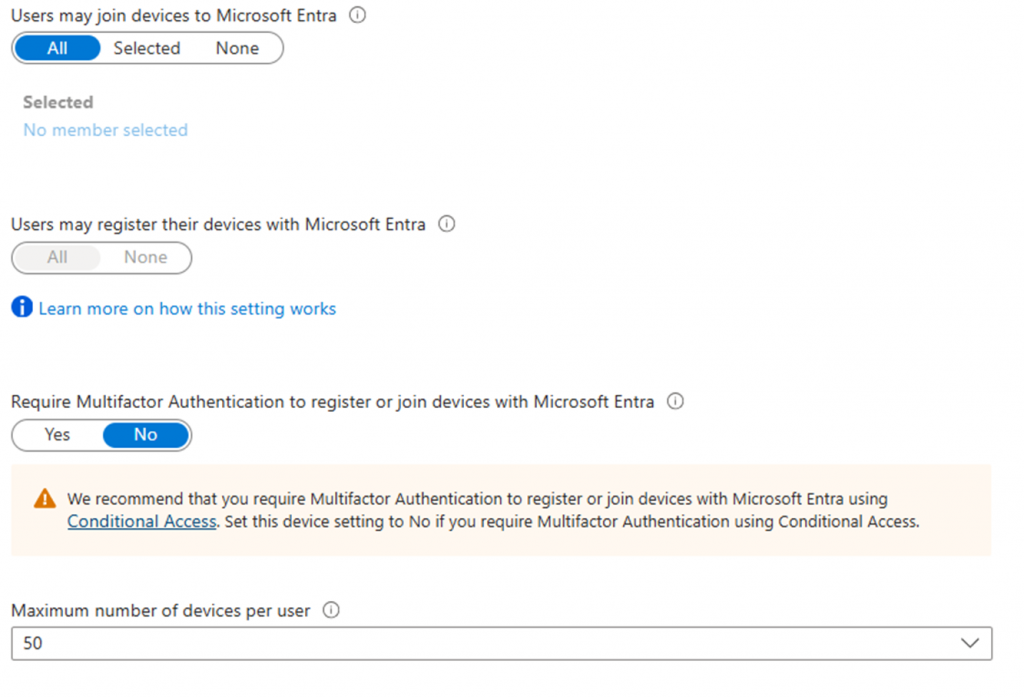Open the "No member selected" link

[105, 130]
